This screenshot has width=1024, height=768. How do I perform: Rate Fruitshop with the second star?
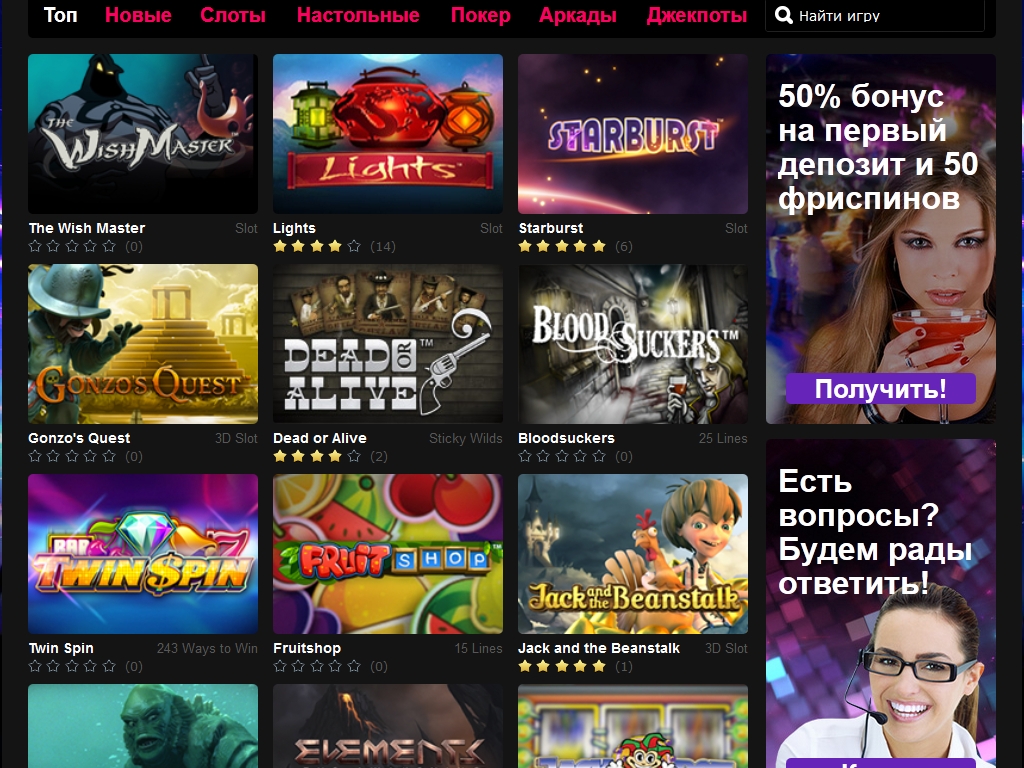tap(298, 666)
